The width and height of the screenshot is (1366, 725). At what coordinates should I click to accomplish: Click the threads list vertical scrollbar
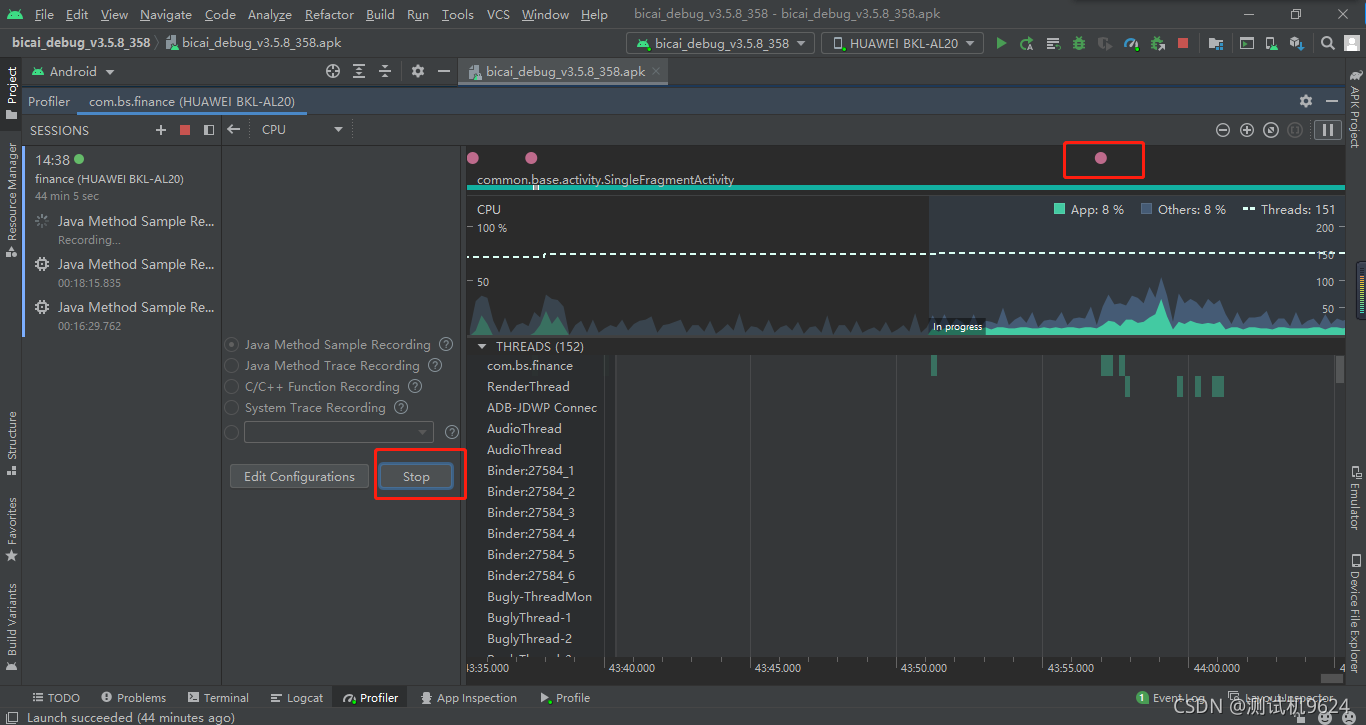pos(1340,369)
